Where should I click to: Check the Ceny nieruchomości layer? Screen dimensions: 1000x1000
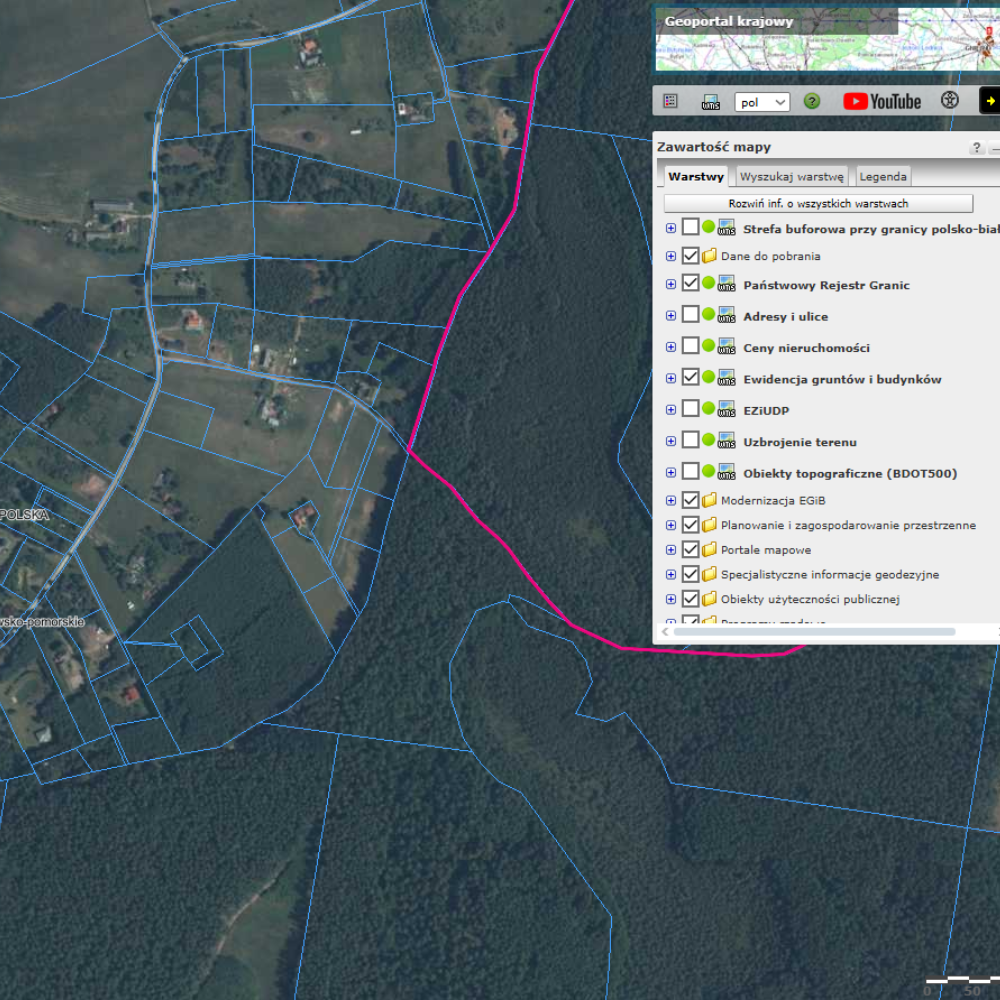[690, 346]
